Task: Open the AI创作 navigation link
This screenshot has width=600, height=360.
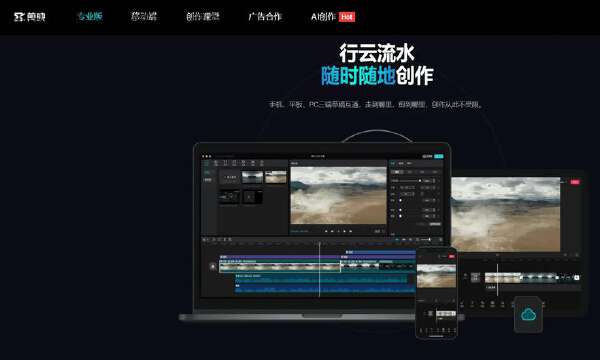Action: click(x=323, y=16)
